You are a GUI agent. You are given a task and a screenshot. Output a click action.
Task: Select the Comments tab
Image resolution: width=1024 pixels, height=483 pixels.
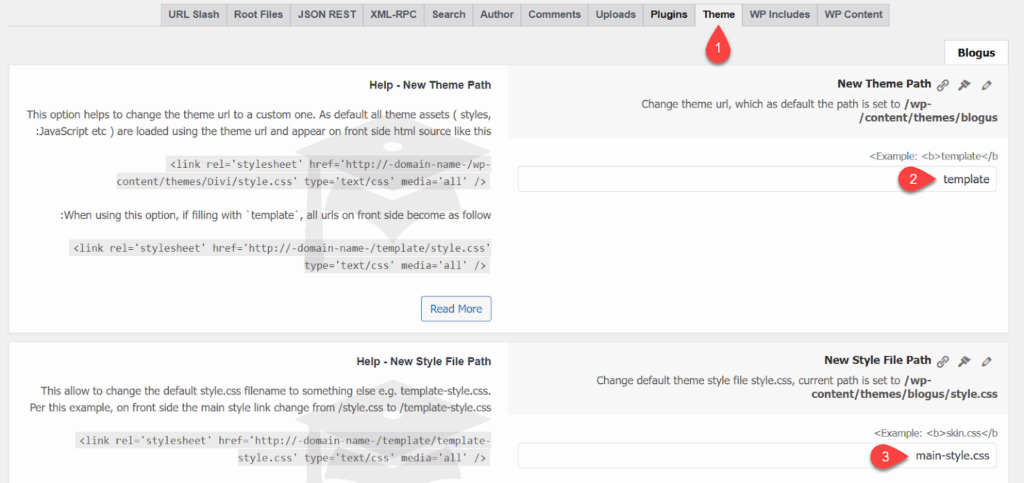[555, 15]
